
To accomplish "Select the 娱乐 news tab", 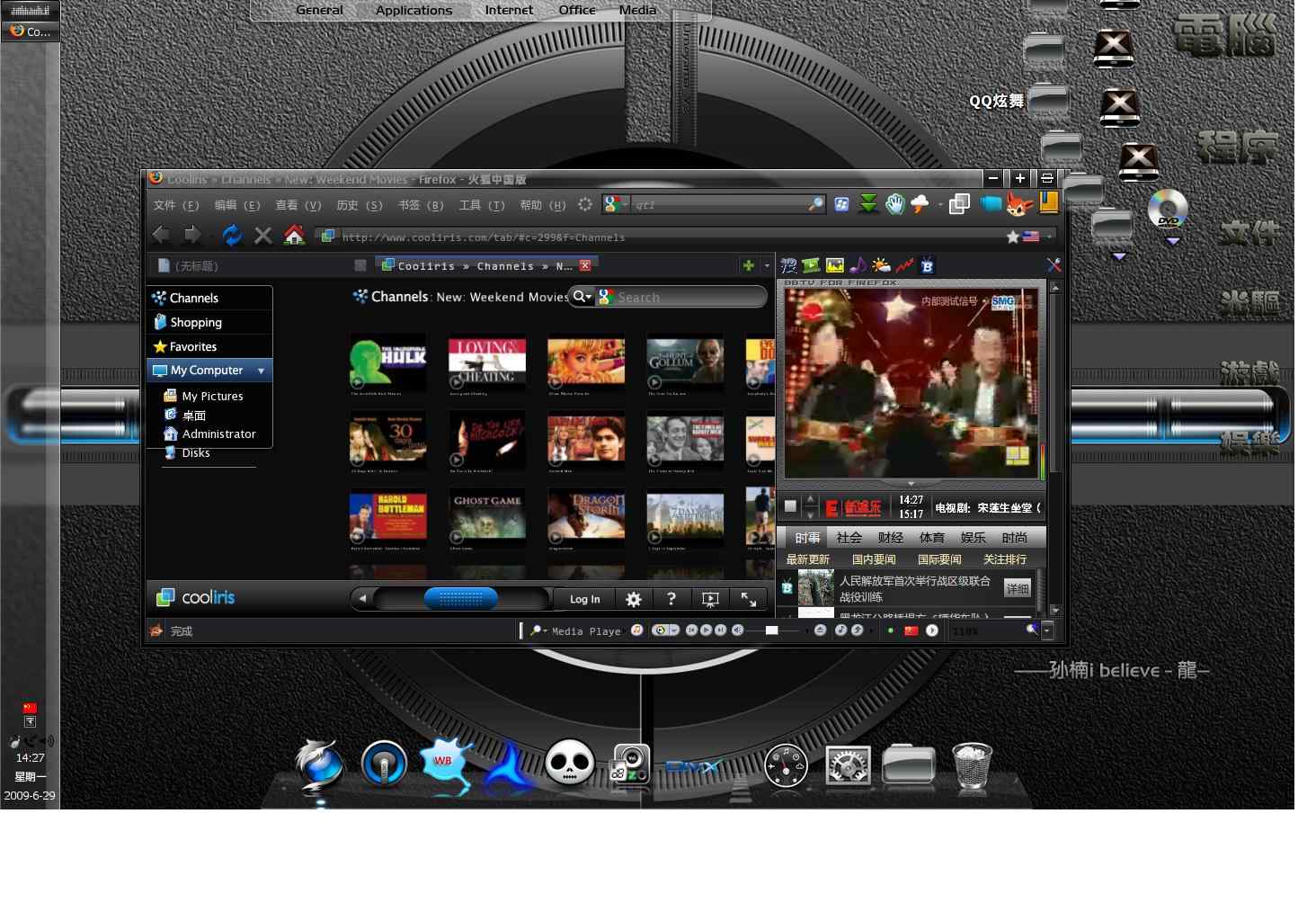I will click(x=974, y=538).
